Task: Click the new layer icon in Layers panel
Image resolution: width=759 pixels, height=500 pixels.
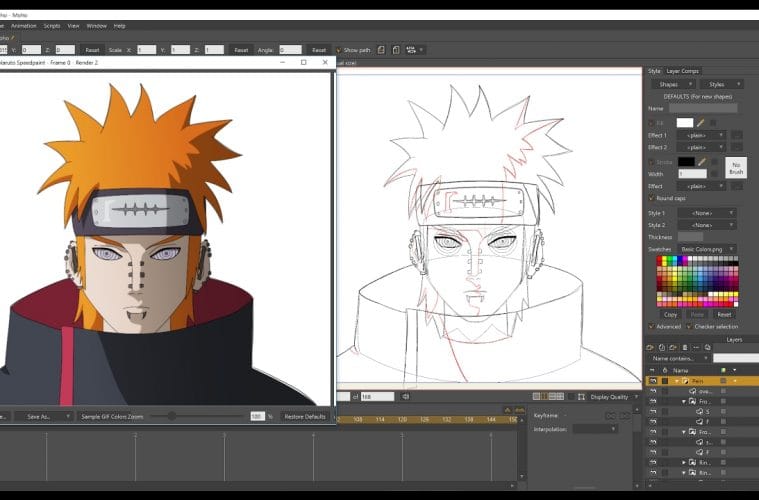Action: 650,347
